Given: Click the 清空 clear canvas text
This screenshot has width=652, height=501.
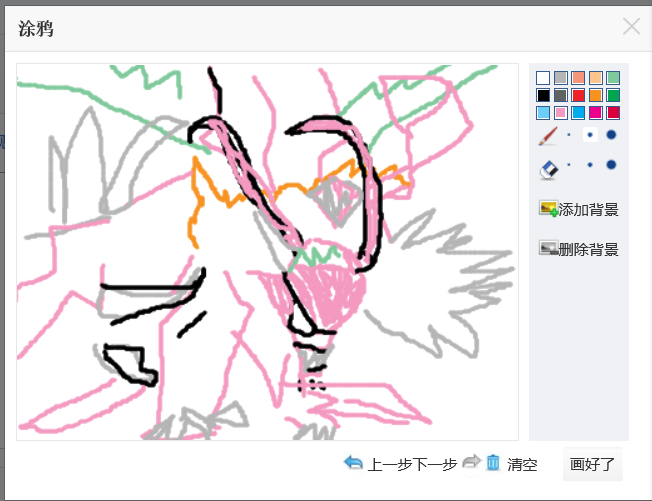Looking at the screenshot, I should tap(522, 464).
